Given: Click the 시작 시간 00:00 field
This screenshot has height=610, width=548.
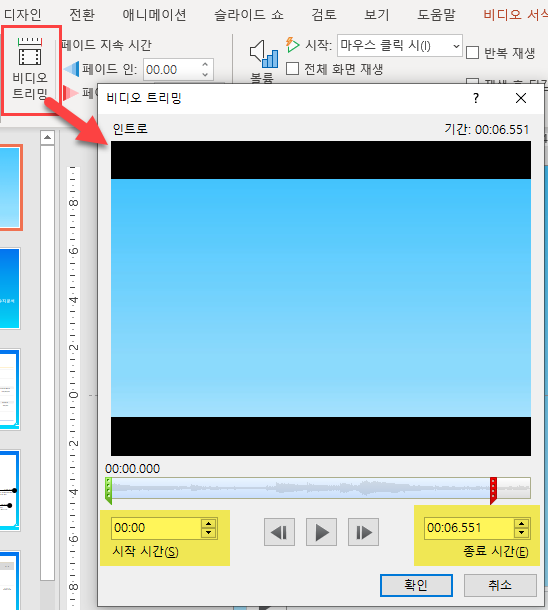Looking at the screenshot, I should pyautogui.click(x=156, y=528).
